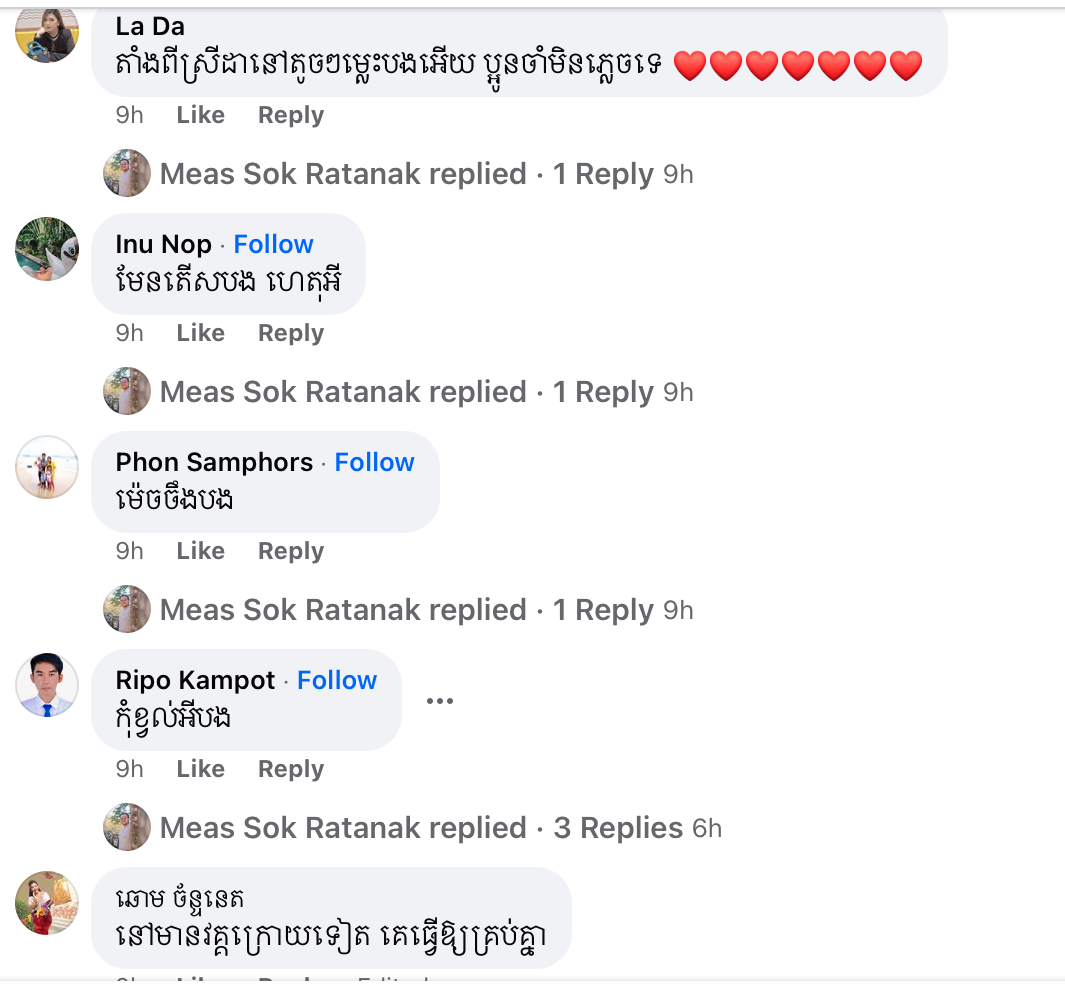Follow Inu Nop
This screenshot has width=1065, height=1001.
[273, 244]
